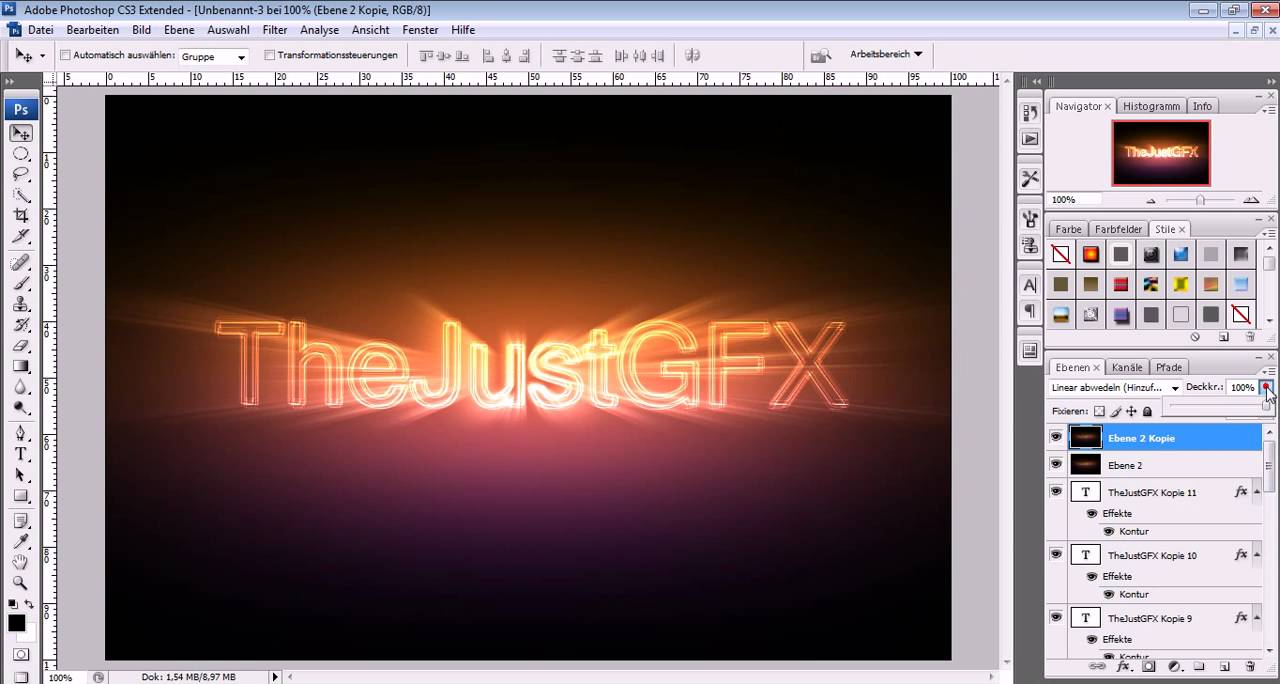The image size is (1280, 684).
Task: Select the Clone Stamp tool
Action: (21, 305)
